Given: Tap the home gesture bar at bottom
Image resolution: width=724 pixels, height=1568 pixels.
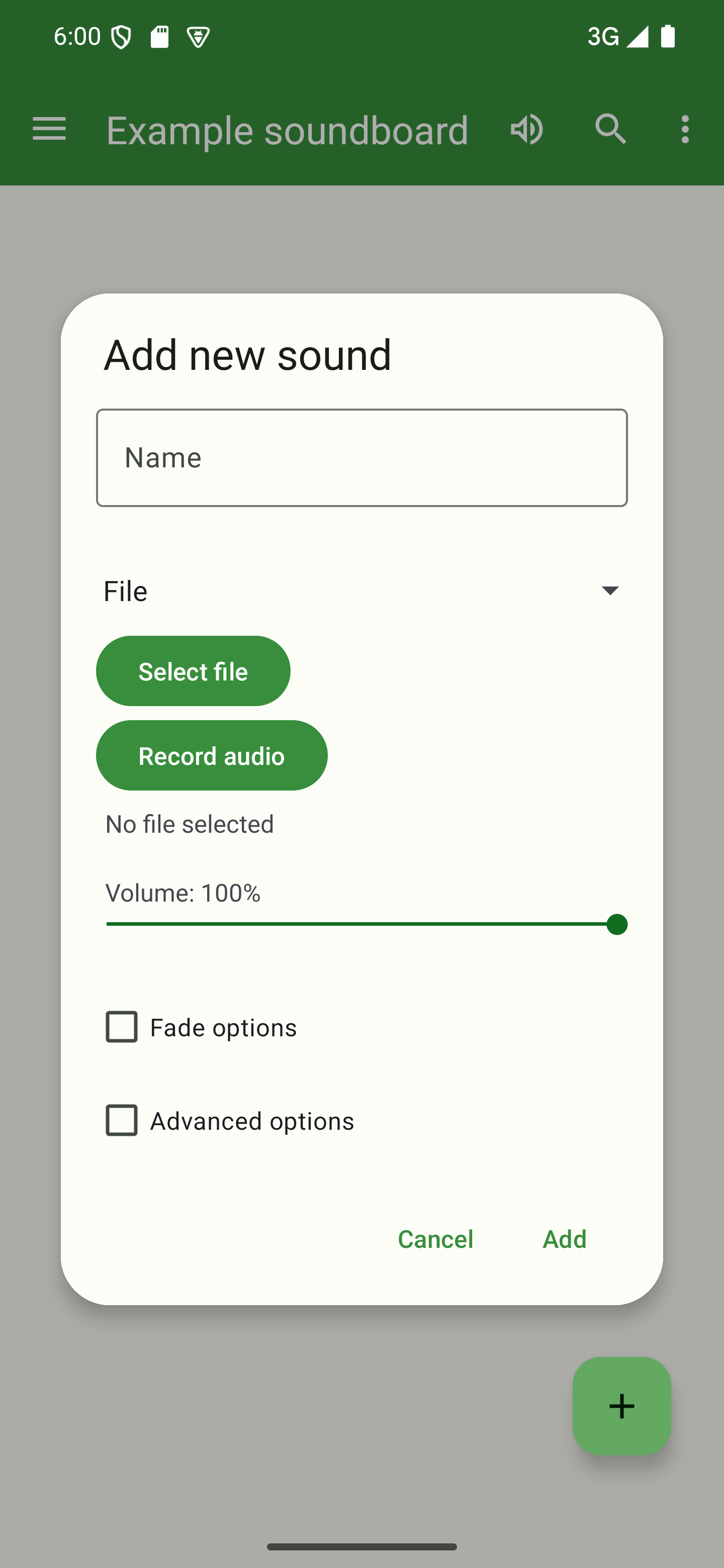Looking at the screenshot, I should [361, 1546].
